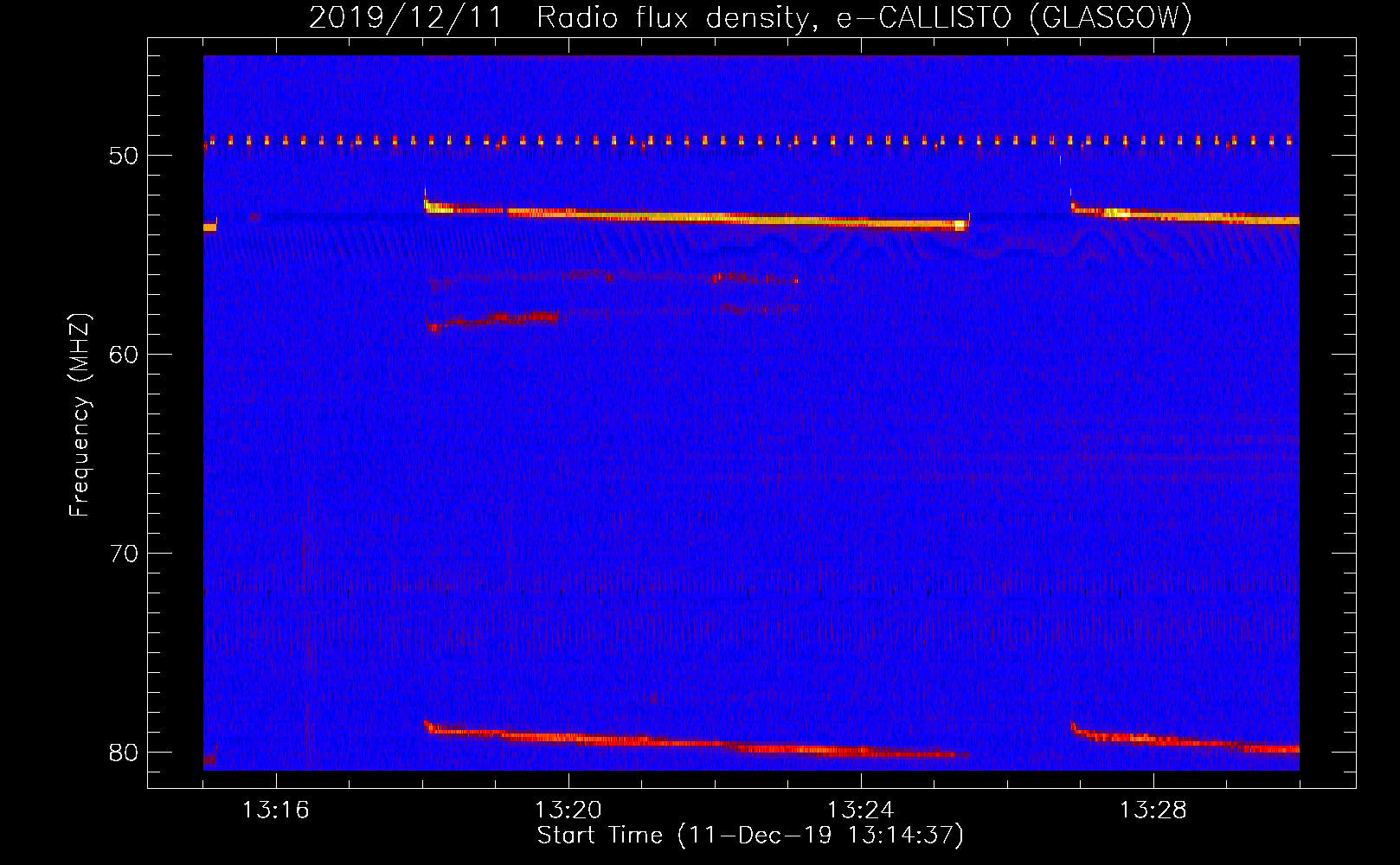This screenshot has width=1400, height=865.
Task: Click the '13:16' time tick label
Action: [x=276, y=811]
